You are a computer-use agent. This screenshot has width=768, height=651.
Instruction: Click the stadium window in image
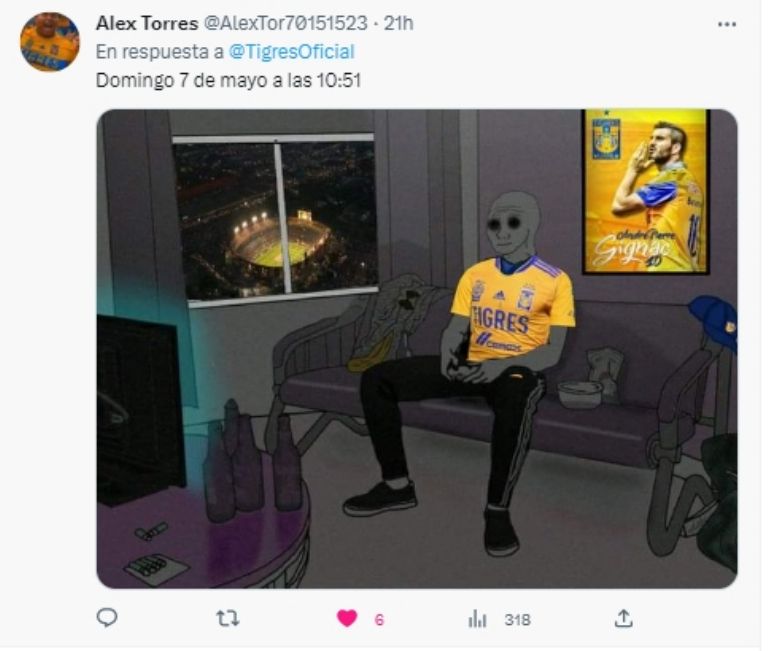(275, 219)
